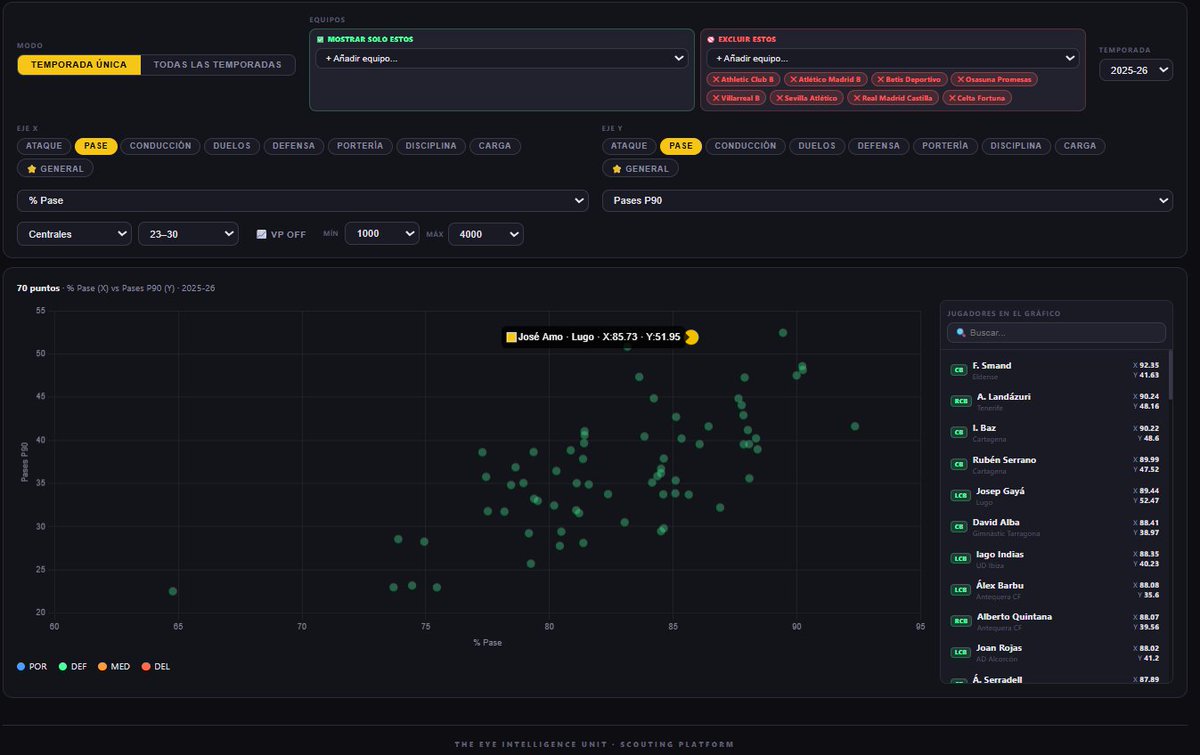Focus the Buscar player search field
The width and height of the screenshot is (1200, 755).
click(1056, 332)
